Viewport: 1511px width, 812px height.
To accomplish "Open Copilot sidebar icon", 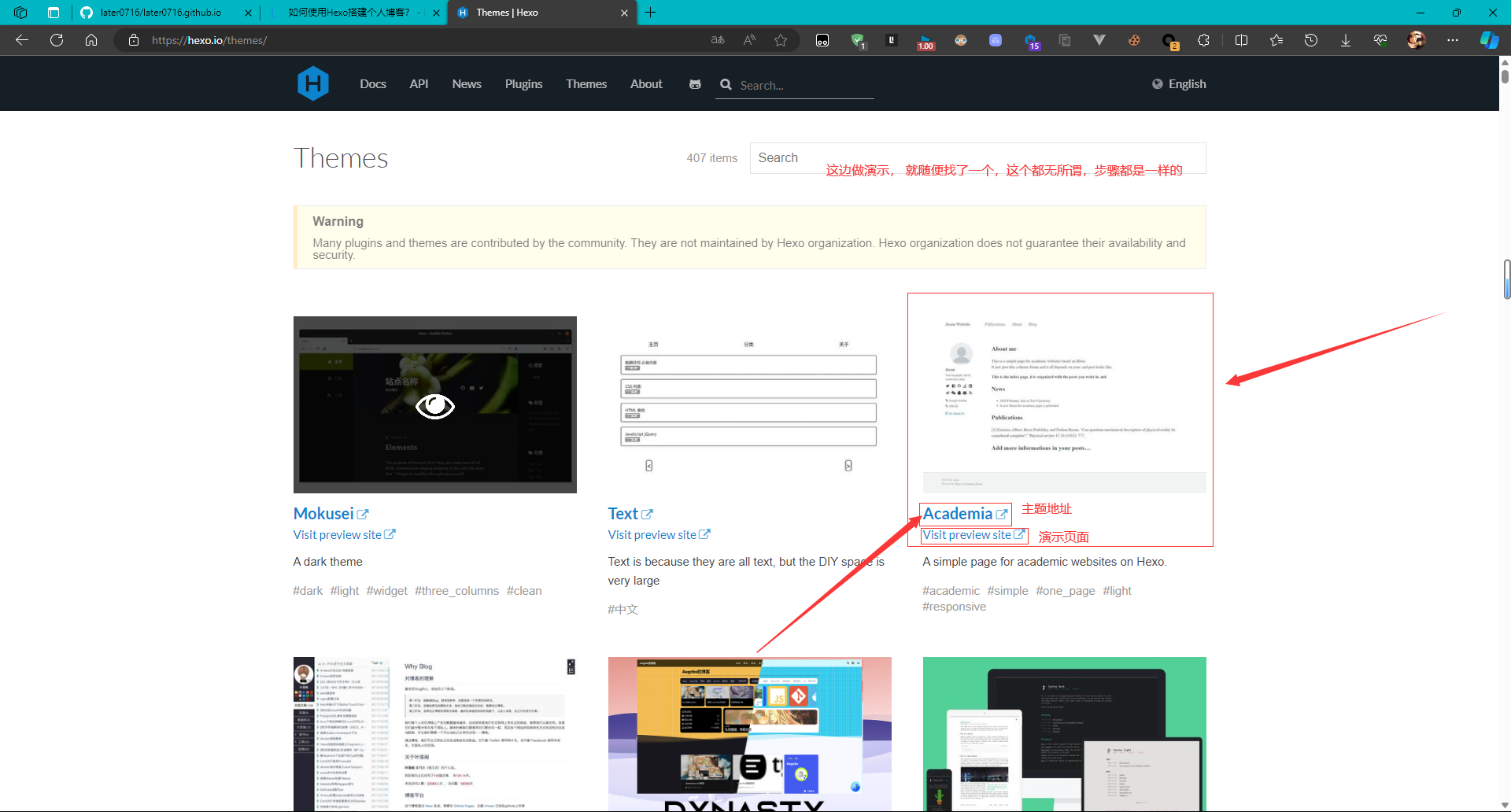I will point(1489,40).
